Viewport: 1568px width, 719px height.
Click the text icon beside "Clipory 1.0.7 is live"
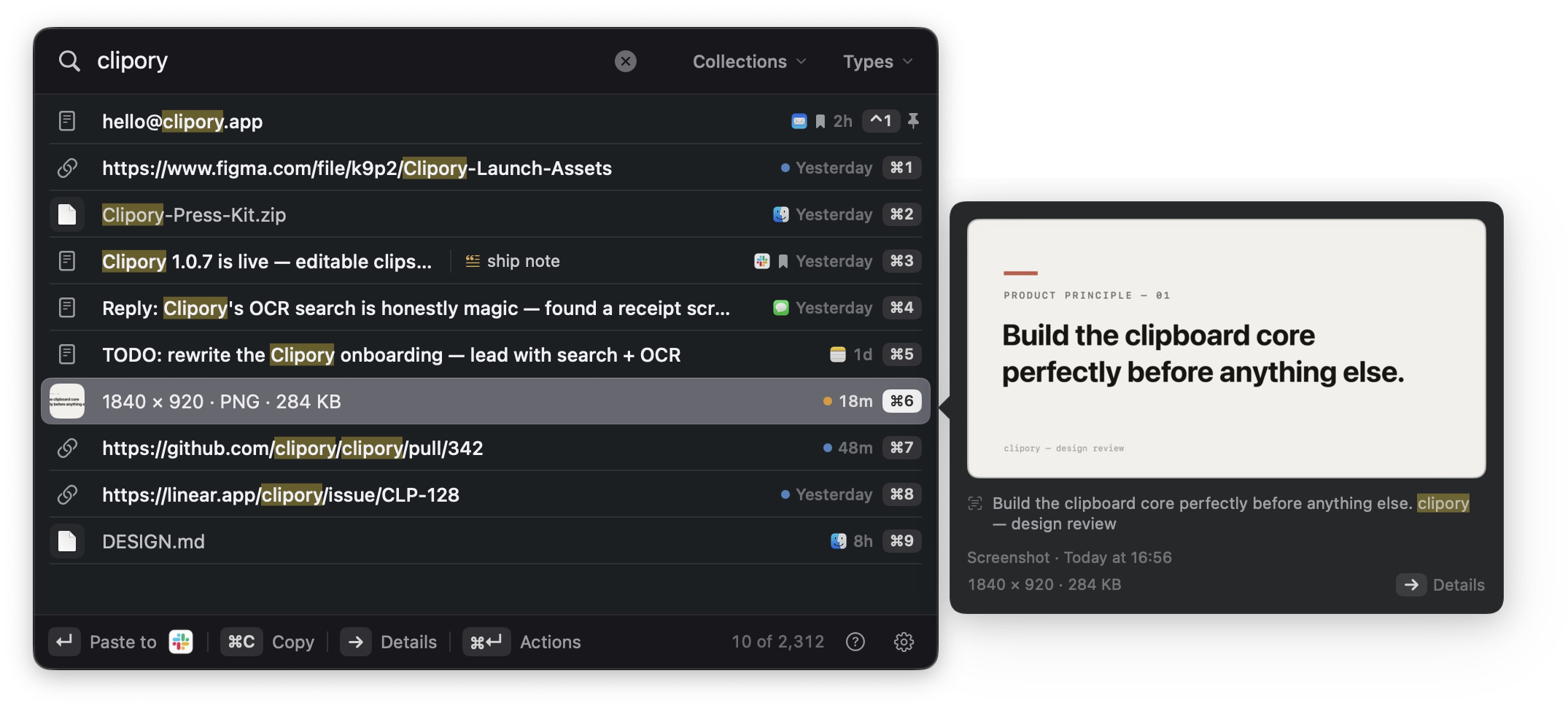[x=67, y=261]
